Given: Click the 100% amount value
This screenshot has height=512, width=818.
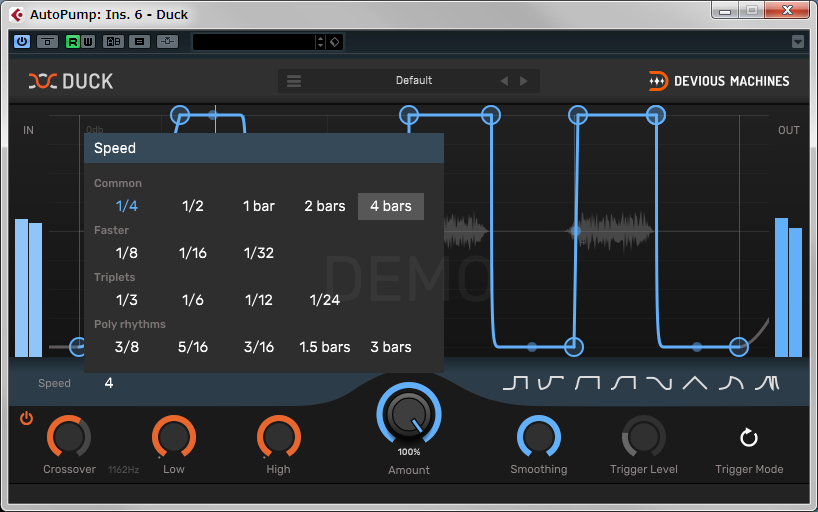Looking at the screenshot, I should click(409, 452).
